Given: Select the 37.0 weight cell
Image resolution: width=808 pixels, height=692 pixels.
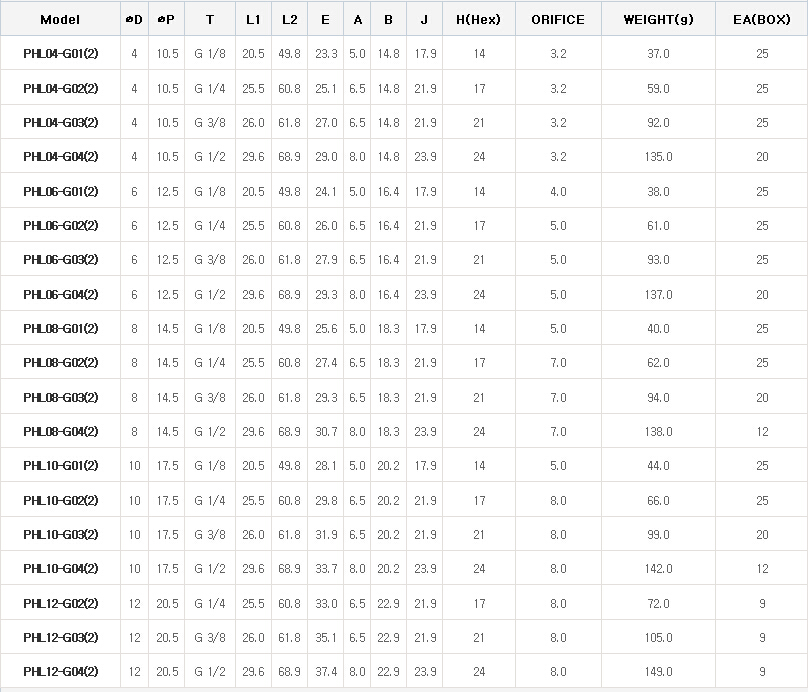Looking at the screenshot, I should coord(657,54).
